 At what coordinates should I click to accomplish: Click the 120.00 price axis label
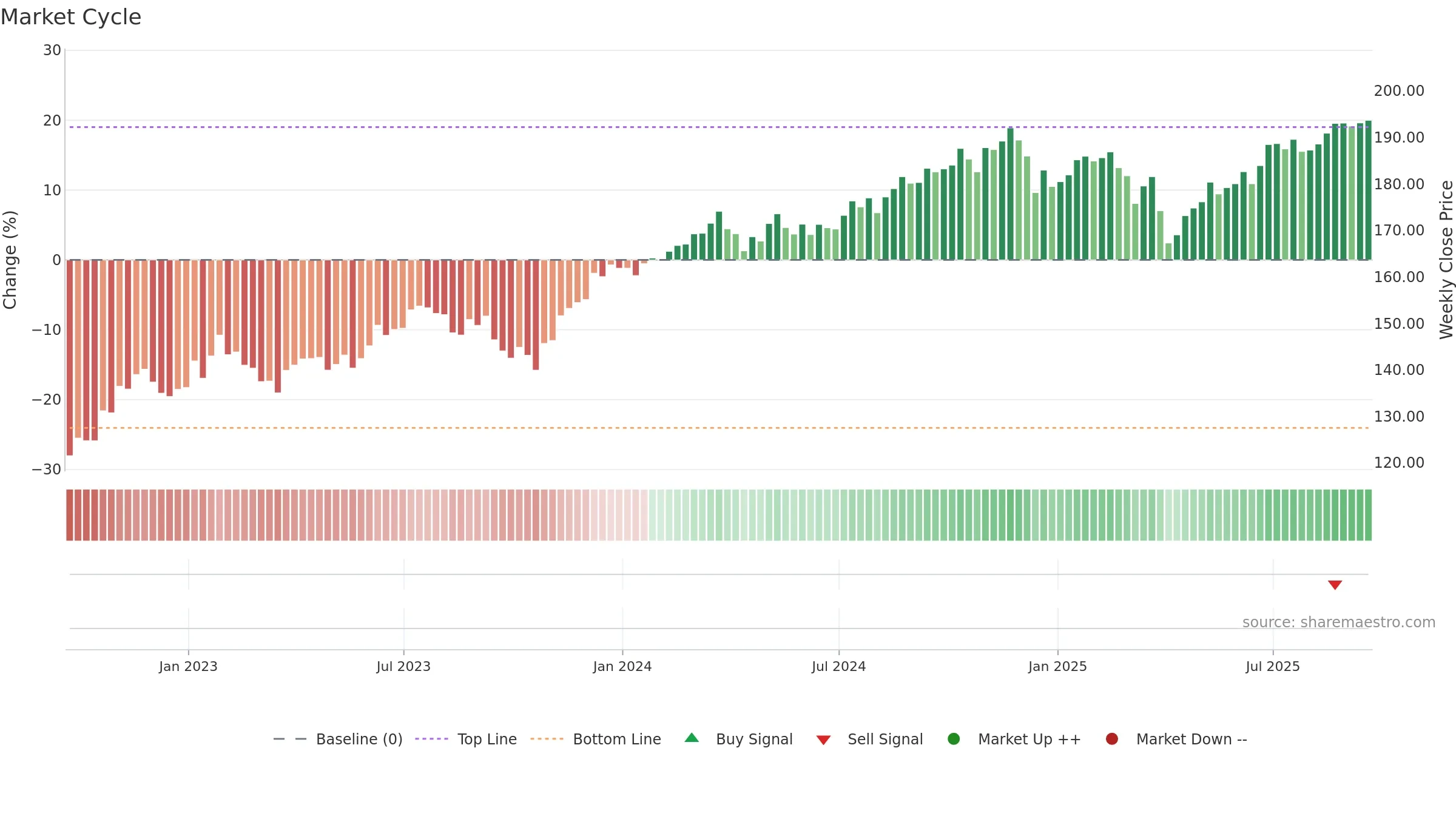point(1399,463)
